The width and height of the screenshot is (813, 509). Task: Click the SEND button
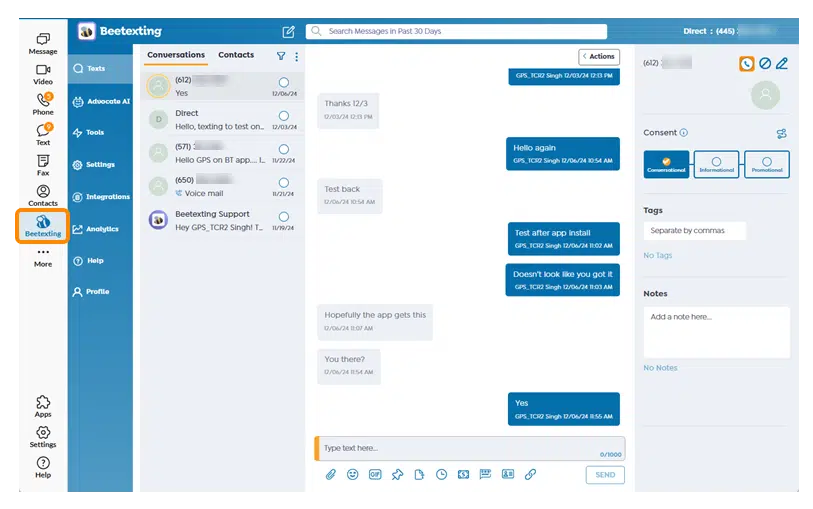point(605,475)
